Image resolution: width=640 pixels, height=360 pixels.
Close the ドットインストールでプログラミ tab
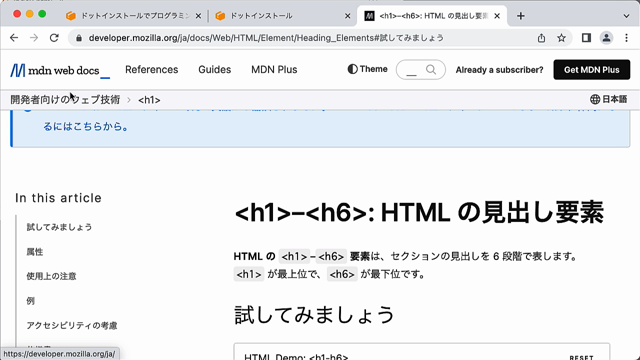point(198,16)
